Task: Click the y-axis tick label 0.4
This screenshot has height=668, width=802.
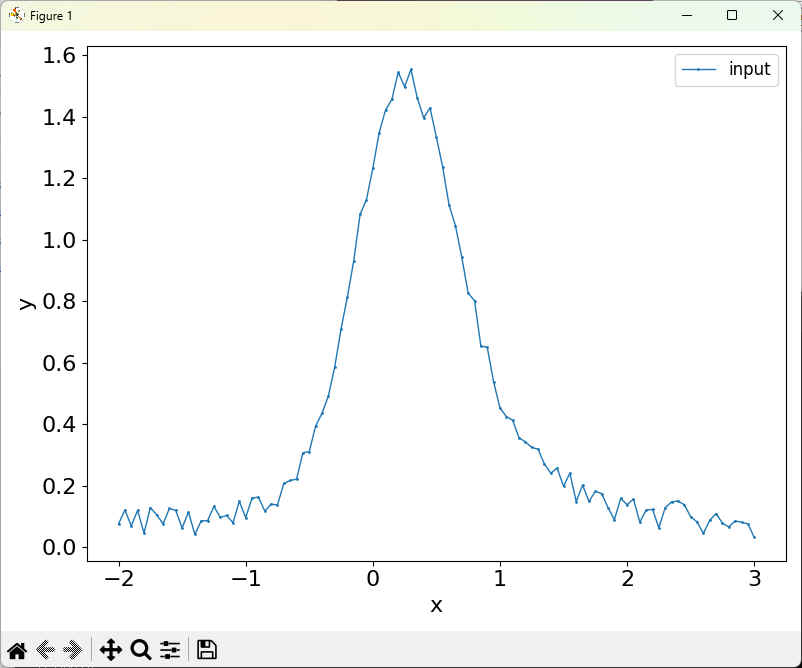Action: 59,425
